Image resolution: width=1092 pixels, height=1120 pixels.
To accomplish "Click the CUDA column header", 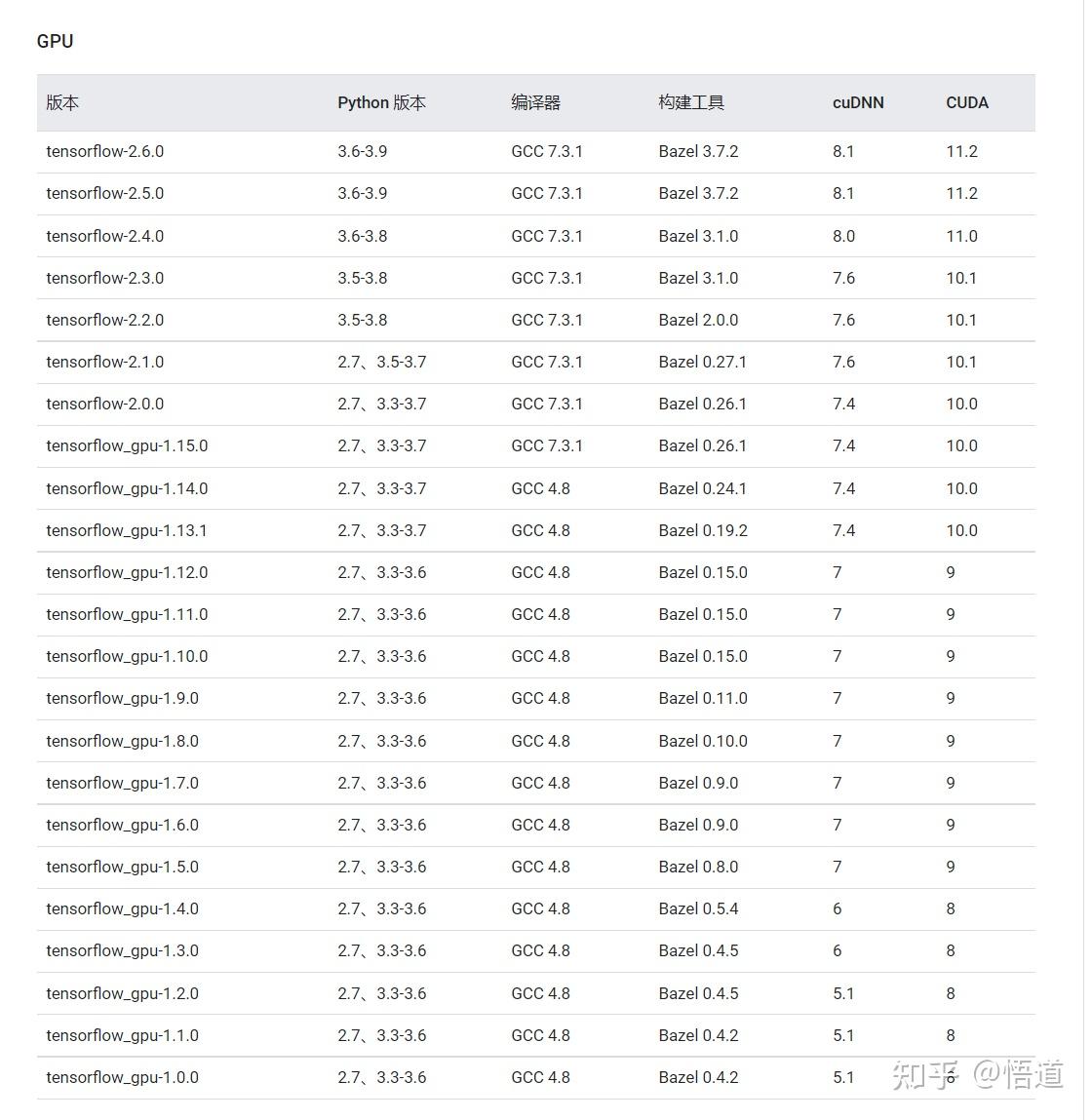I will click(x=967, y=103).
